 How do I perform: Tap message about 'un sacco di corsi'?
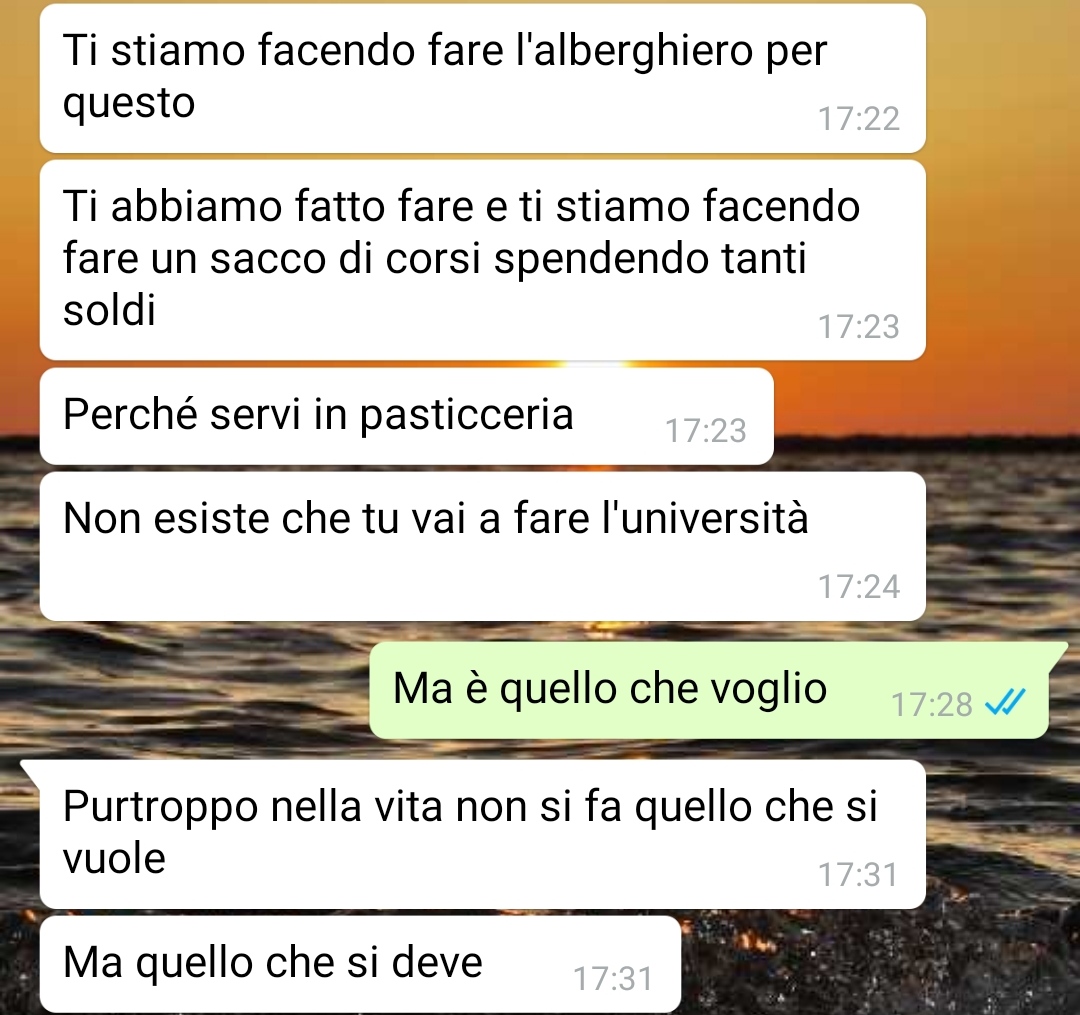[x=482, y=260]
